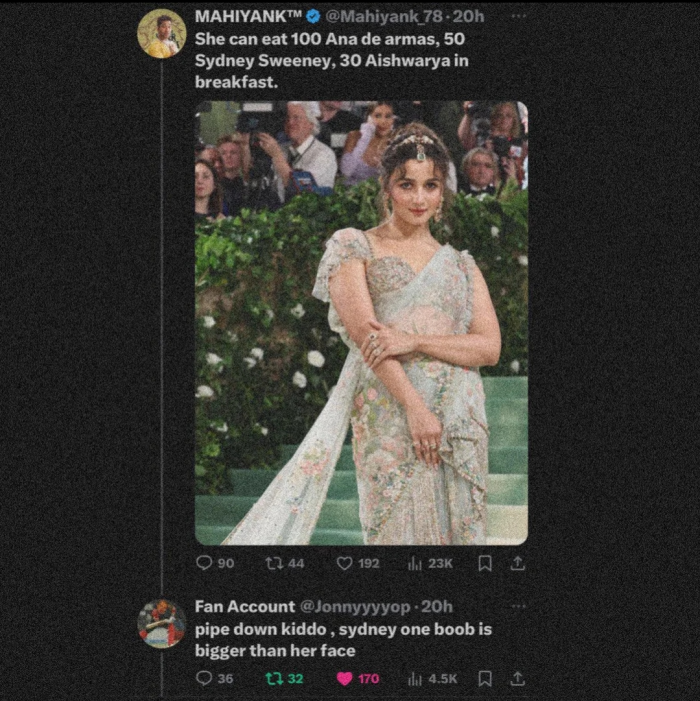
Task: Share the Fan Account reply
Action: [517, 678]
